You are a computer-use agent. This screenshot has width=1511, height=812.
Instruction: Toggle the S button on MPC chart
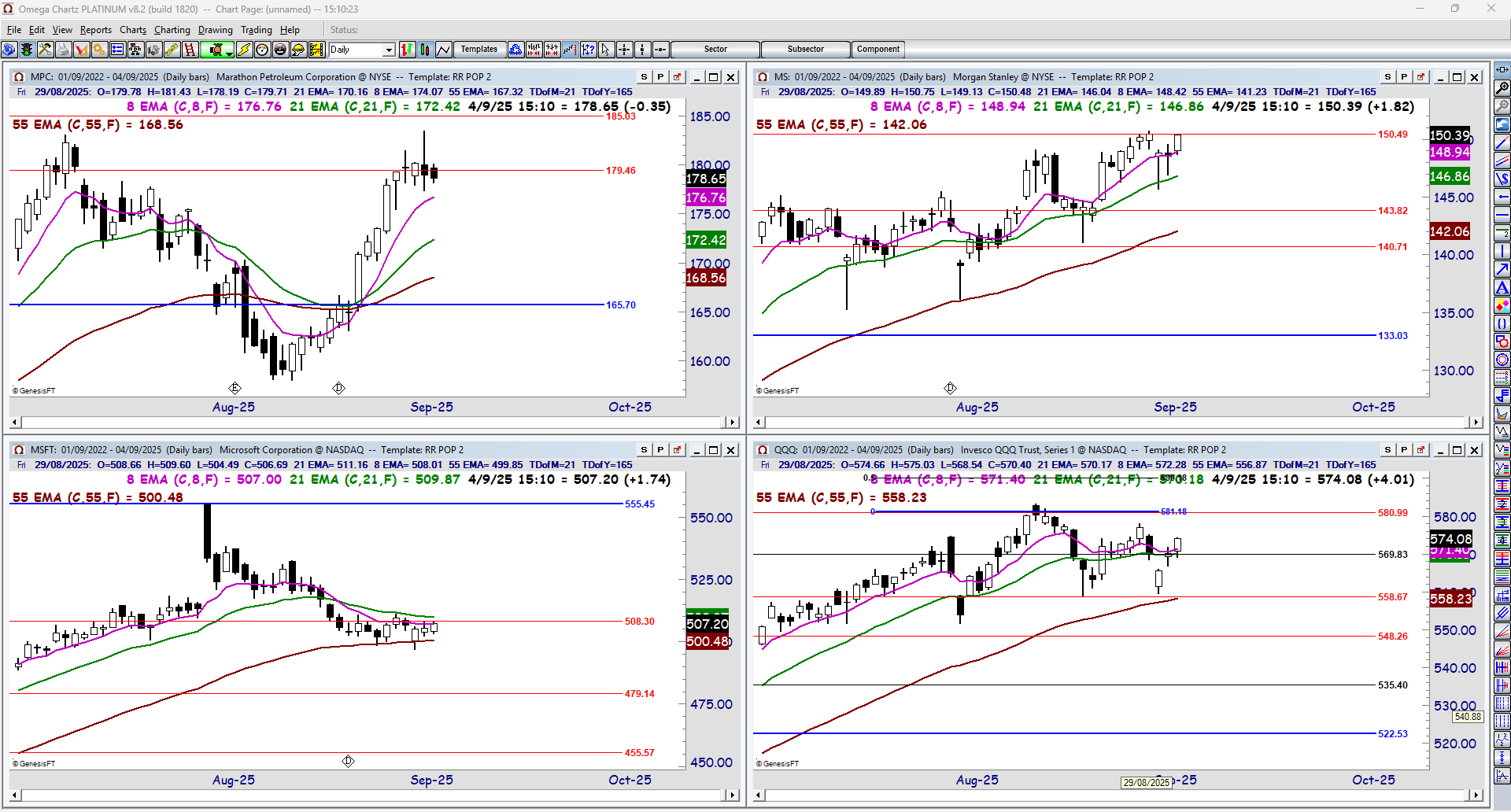pos(644,77)
